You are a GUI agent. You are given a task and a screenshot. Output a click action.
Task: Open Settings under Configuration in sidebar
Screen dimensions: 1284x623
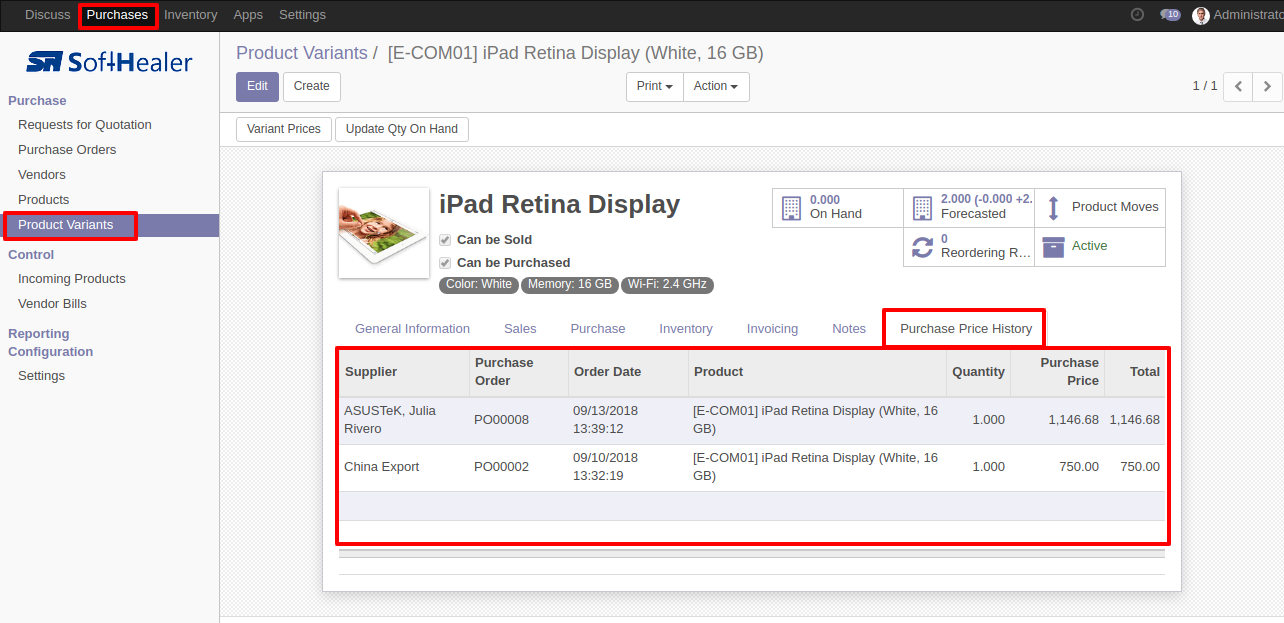click(x=41, y=376)
